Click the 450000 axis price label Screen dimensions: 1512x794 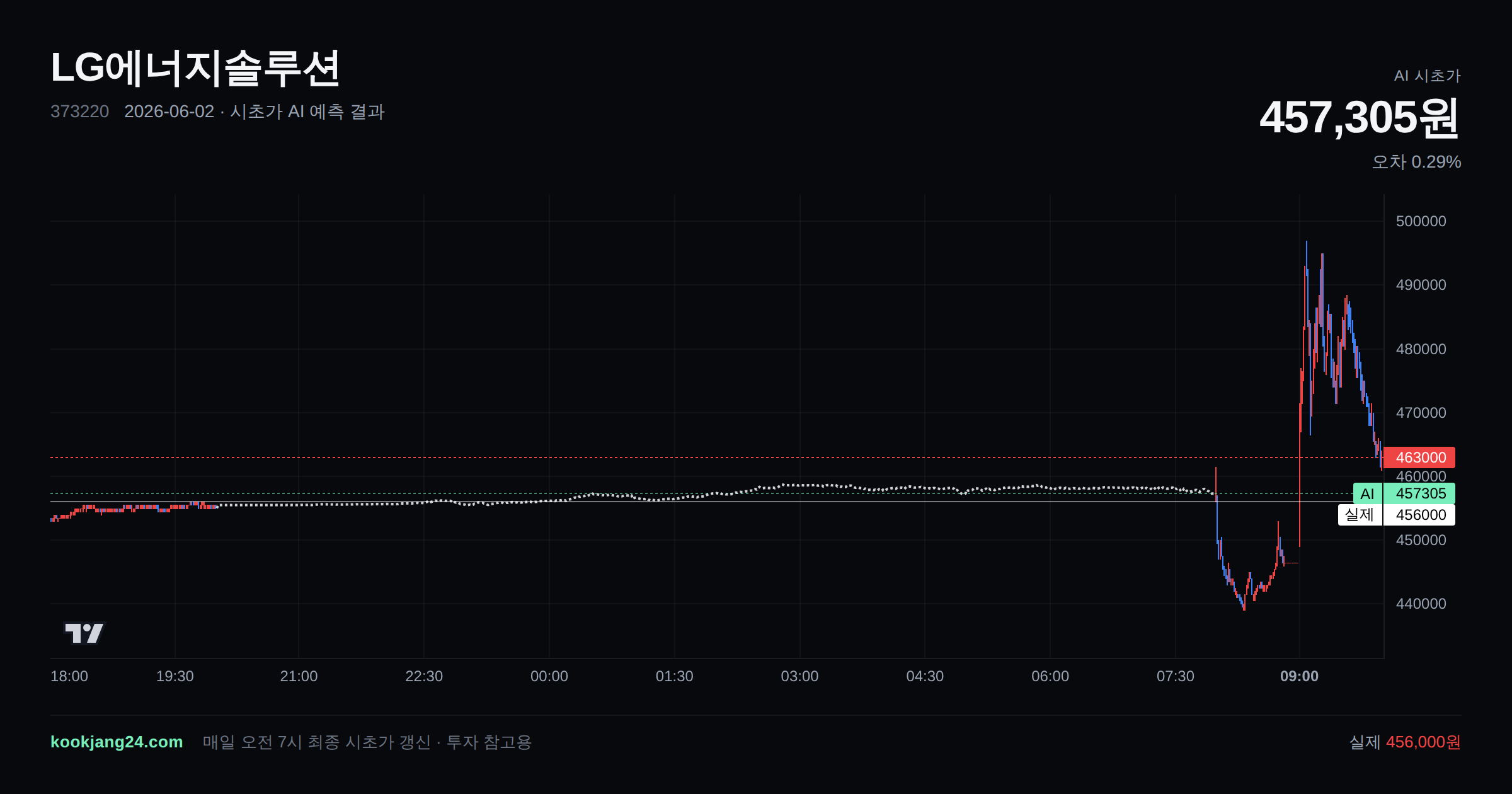[1421, 540]
